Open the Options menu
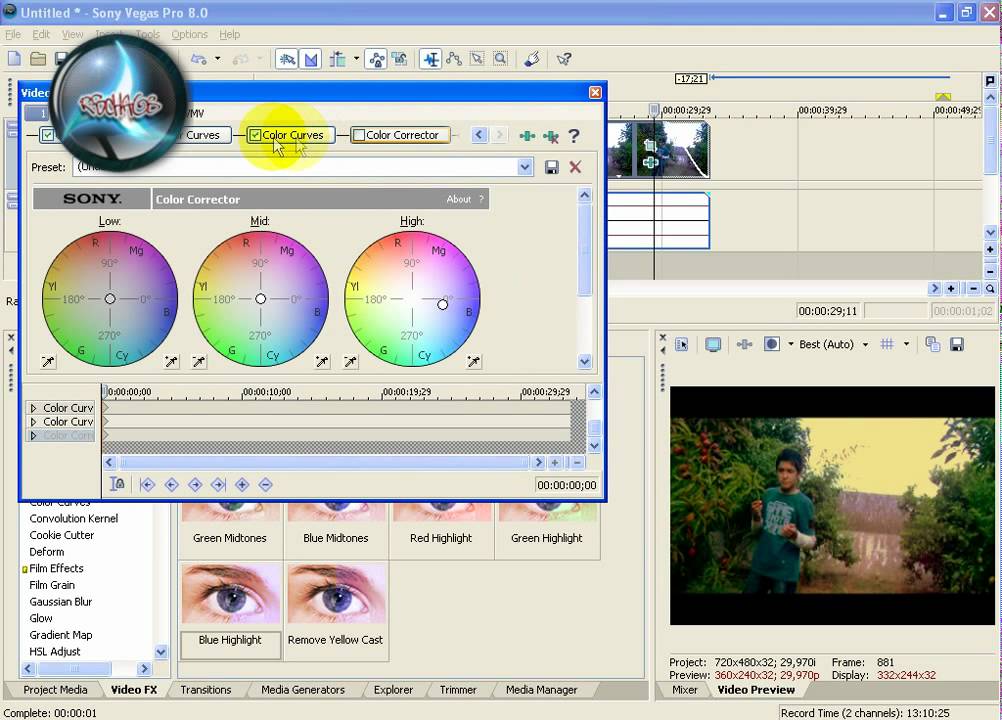Viewport: 1002px width, 720px height. click(189, 34)
